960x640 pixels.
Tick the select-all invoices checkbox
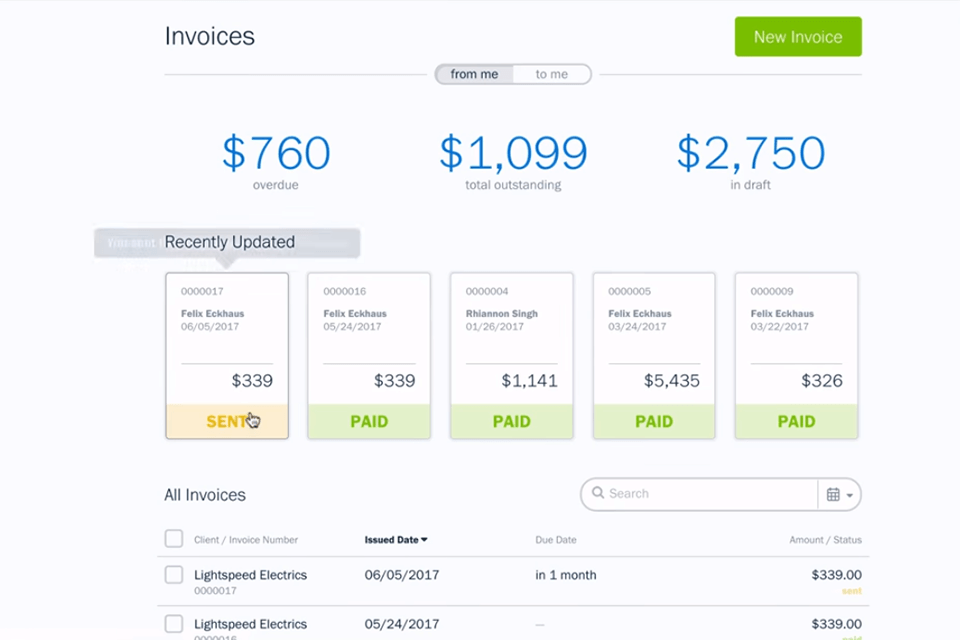click(x=174, y=538)
